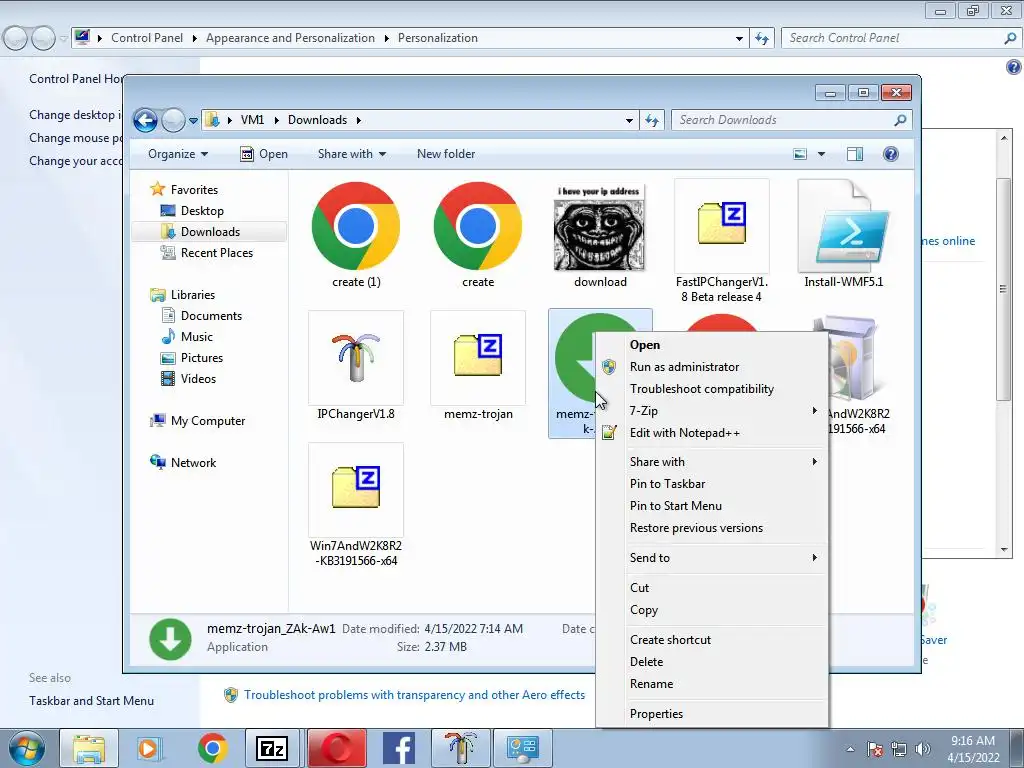Open the 'create (1)' Chrome file
1024x768 pixels.
(x=356, y=227)
